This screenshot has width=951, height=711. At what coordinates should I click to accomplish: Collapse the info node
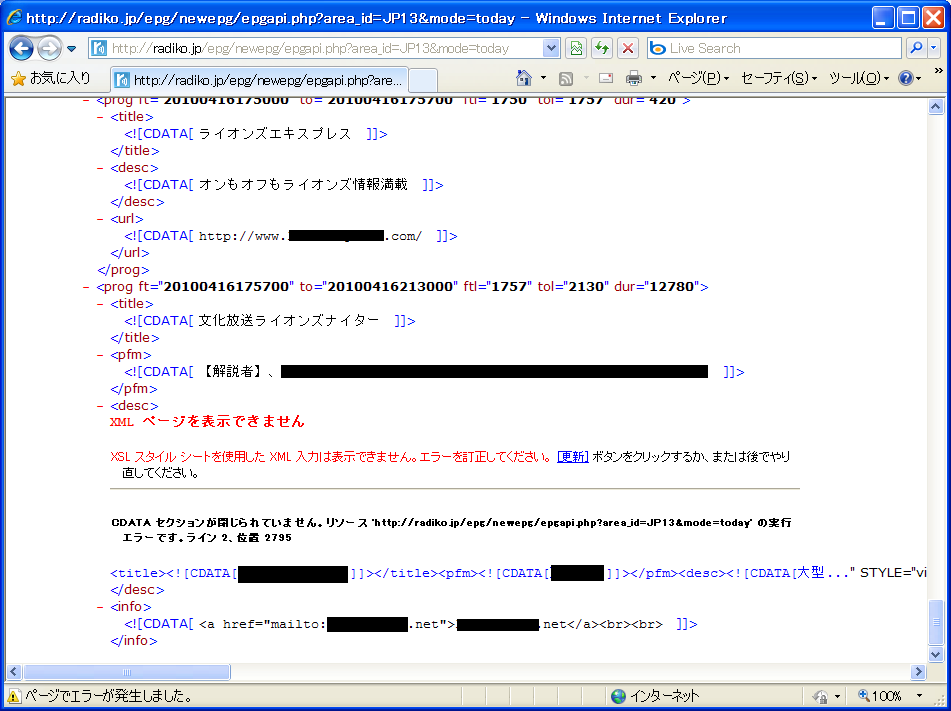click(x=100, y=607)
